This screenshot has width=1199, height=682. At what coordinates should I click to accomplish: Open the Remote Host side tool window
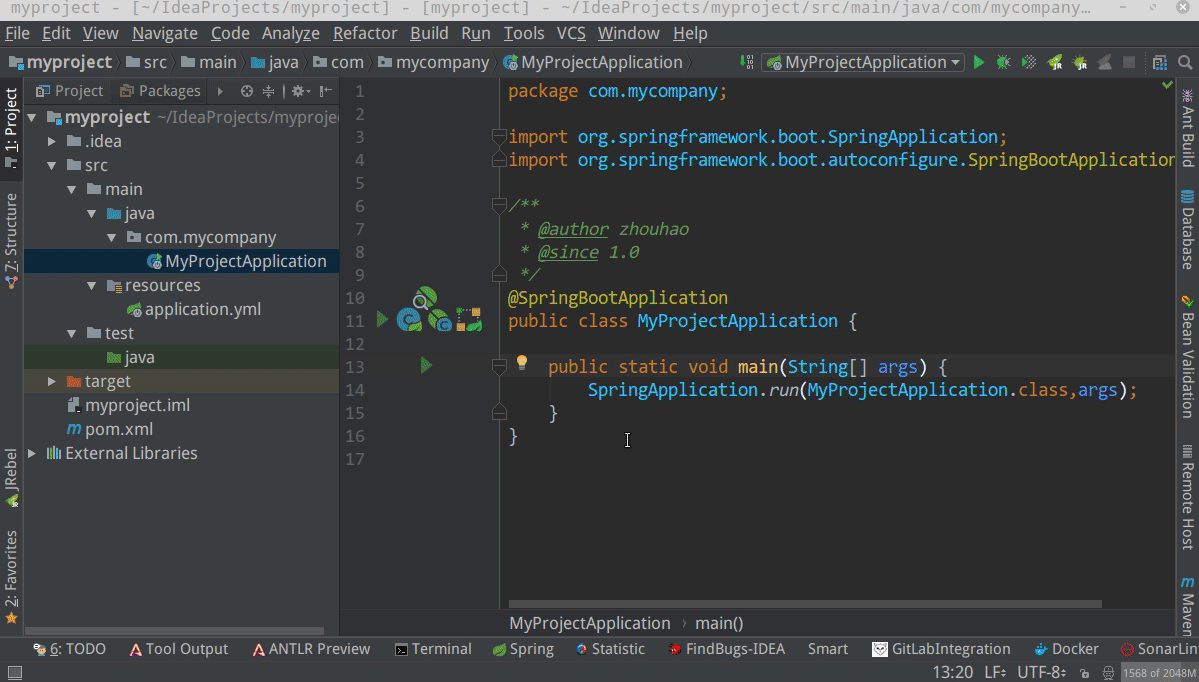pyautogui.click(x=1188, y=497)
